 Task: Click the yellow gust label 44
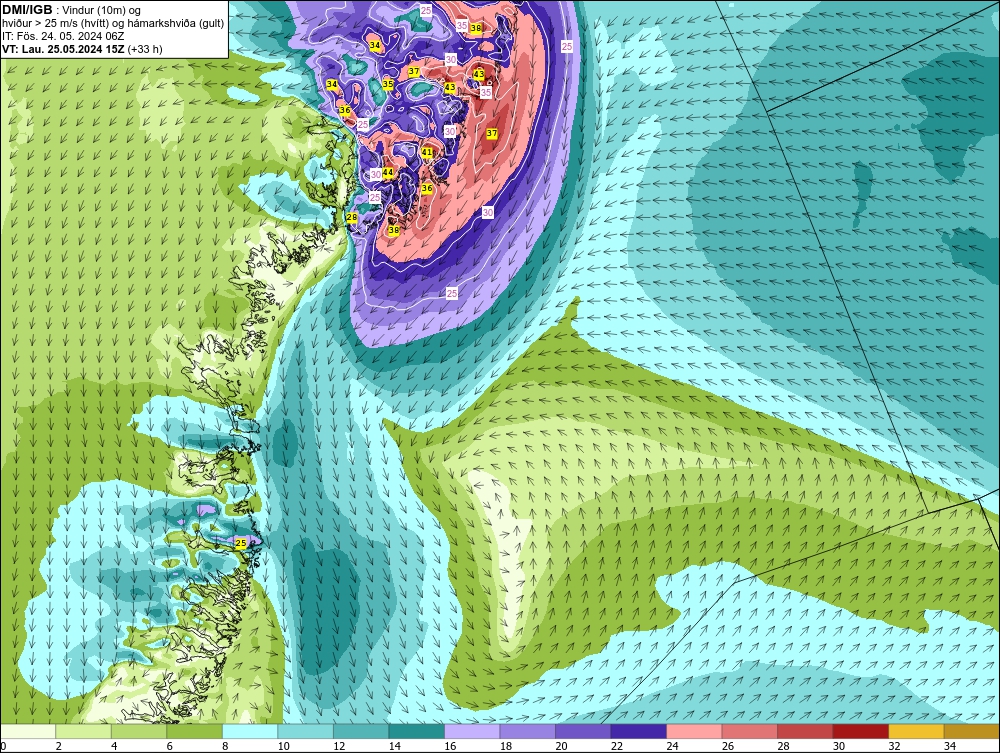tap(388, 173)
